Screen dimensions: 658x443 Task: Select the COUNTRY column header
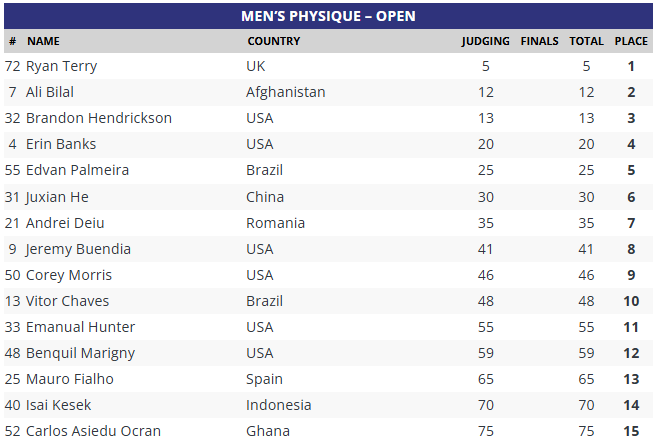coord(273,42)
